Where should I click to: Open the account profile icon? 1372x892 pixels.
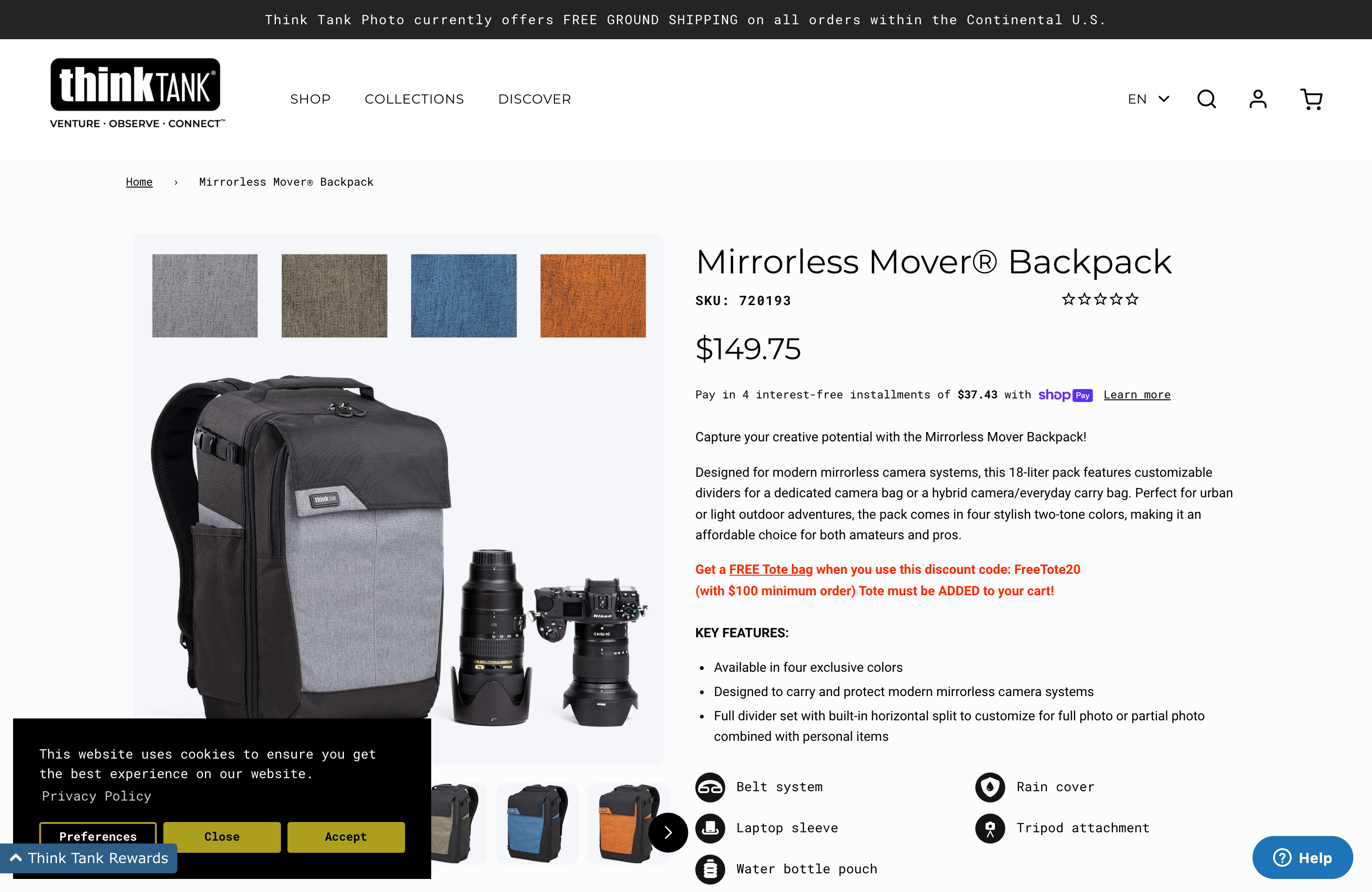tap(1258, 99)
